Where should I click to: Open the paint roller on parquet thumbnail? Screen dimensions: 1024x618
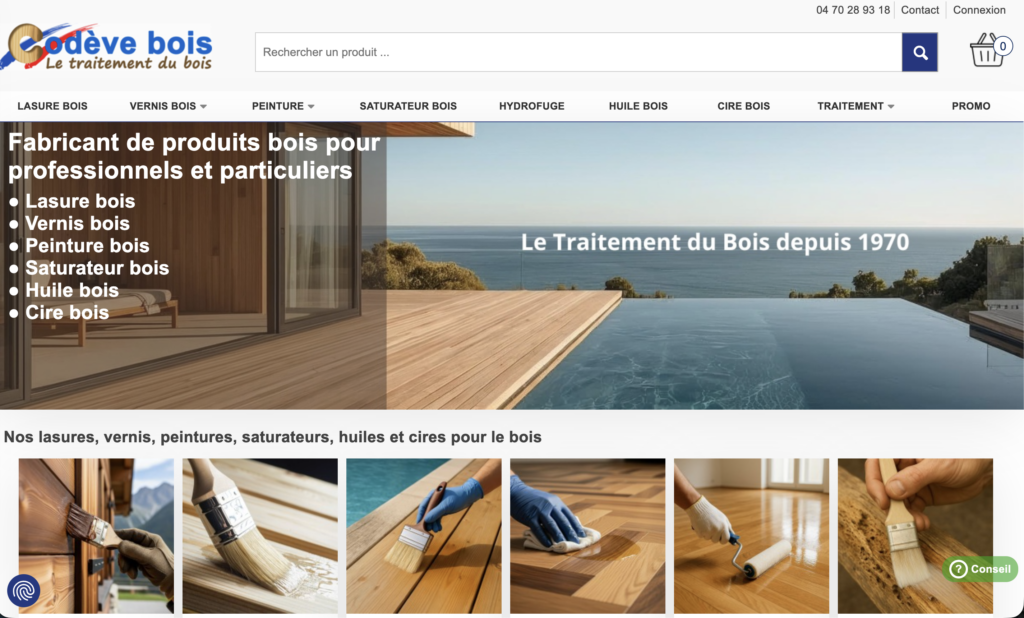pyautogui.click(x=752, y=536)
